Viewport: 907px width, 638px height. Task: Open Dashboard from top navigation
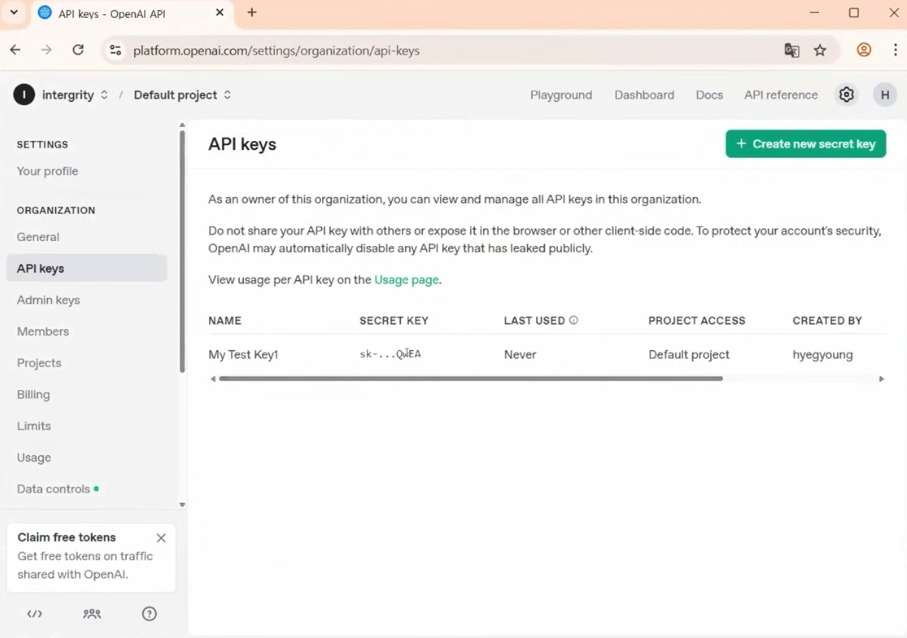click(x=644, y=95)
